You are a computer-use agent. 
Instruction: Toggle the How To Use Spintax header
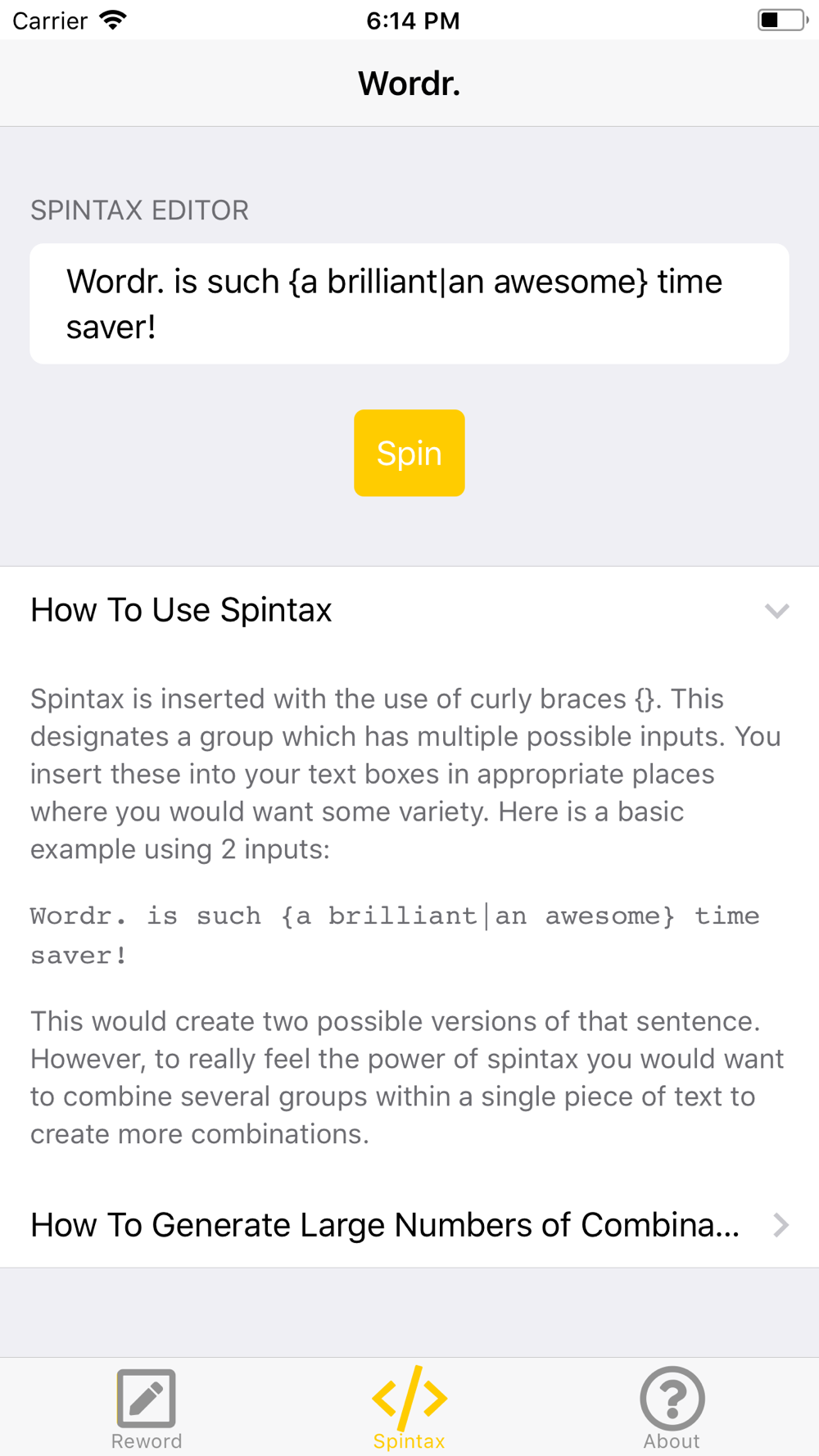(409, 610)
